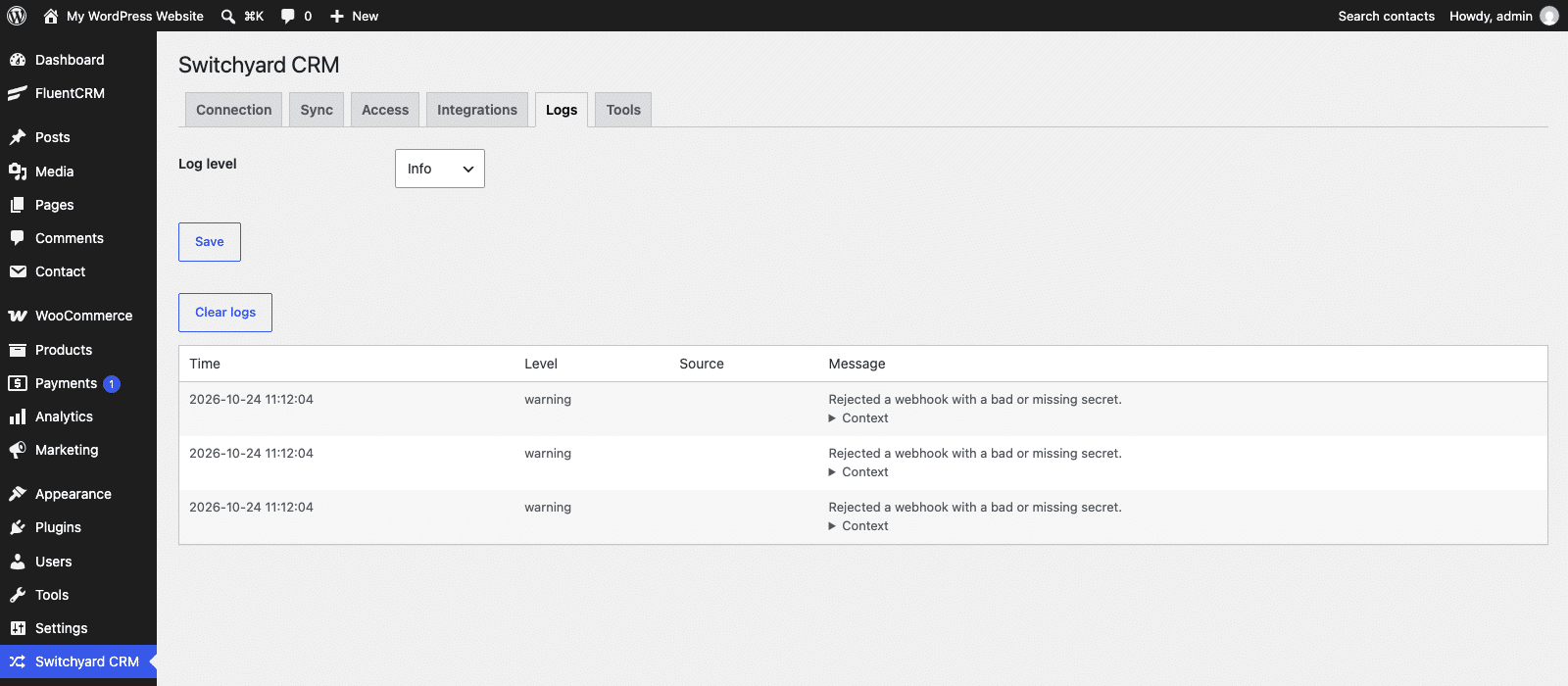Click the Level column header
1568x686 pixels.
tap(541, 364)
